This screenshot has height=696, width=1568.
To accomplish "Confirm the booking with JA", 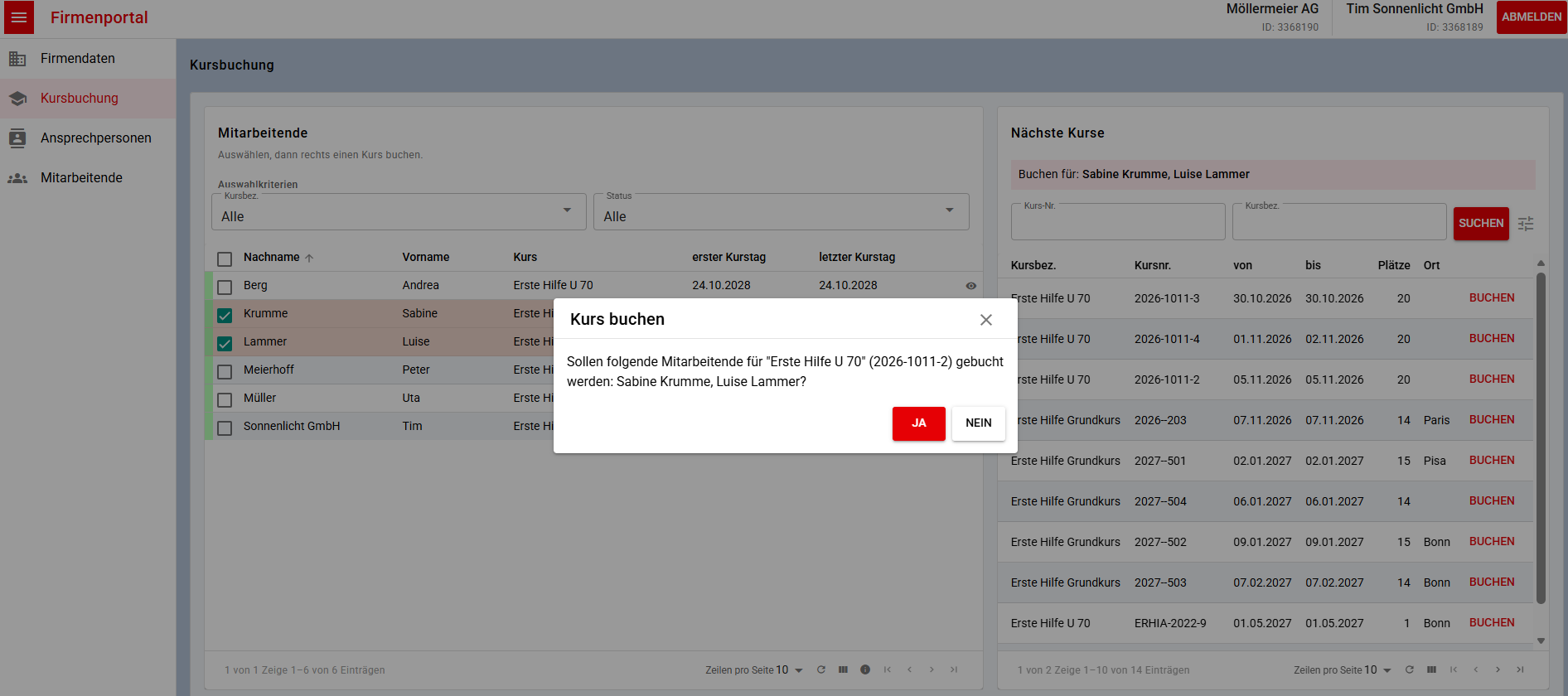I will pos(919,423).
